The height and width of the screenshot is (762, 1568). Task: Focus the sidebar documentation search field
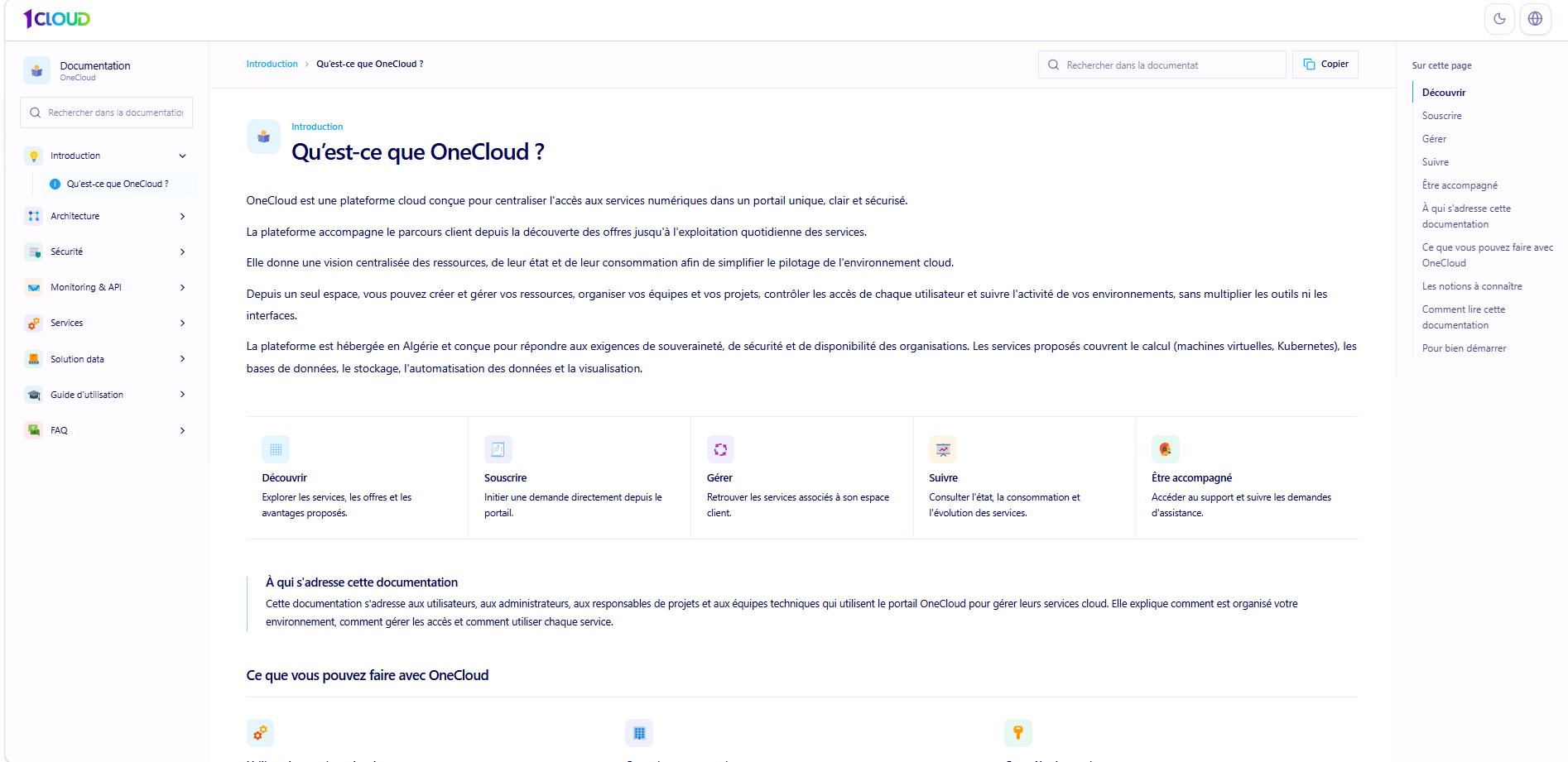(x=106, y=113)
